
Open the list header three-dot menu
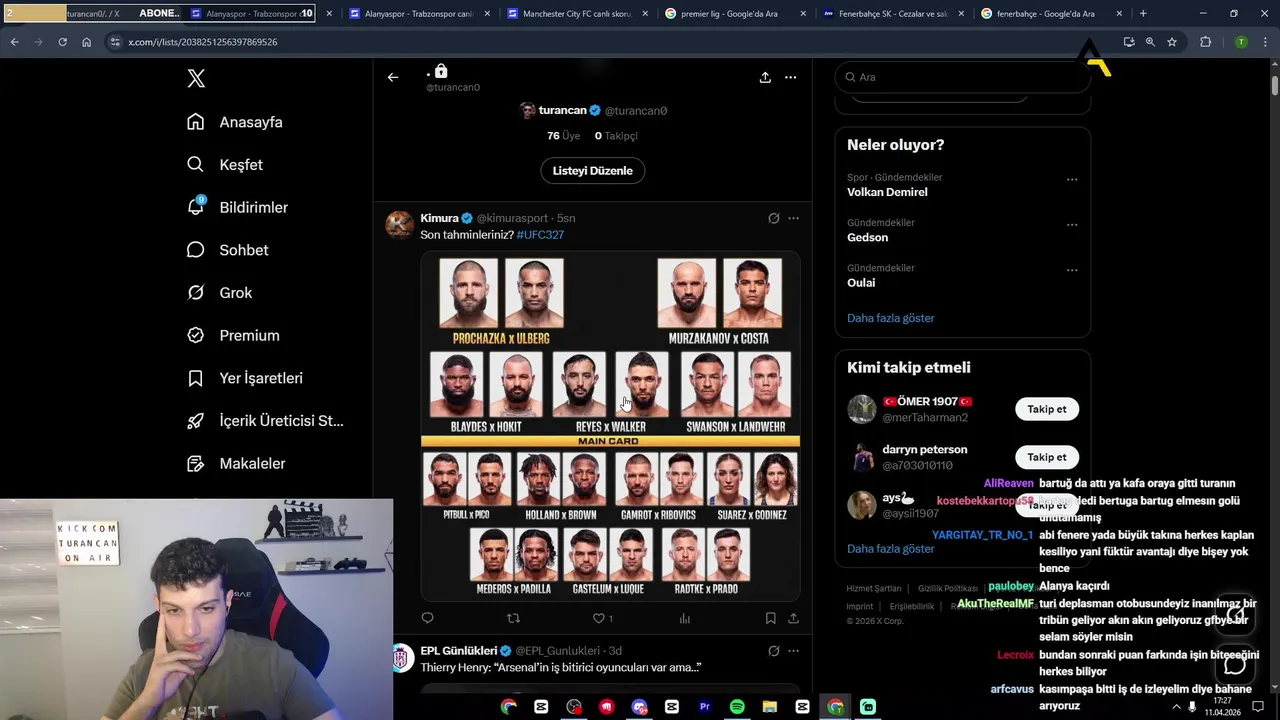pyautogui.click(x=790, y=77)
